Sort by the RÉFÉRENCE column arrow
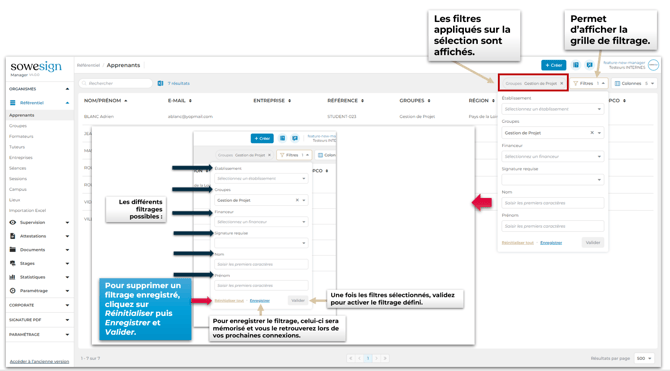The image size is (670, 371). pyautogui.click(x=362, y=101)
